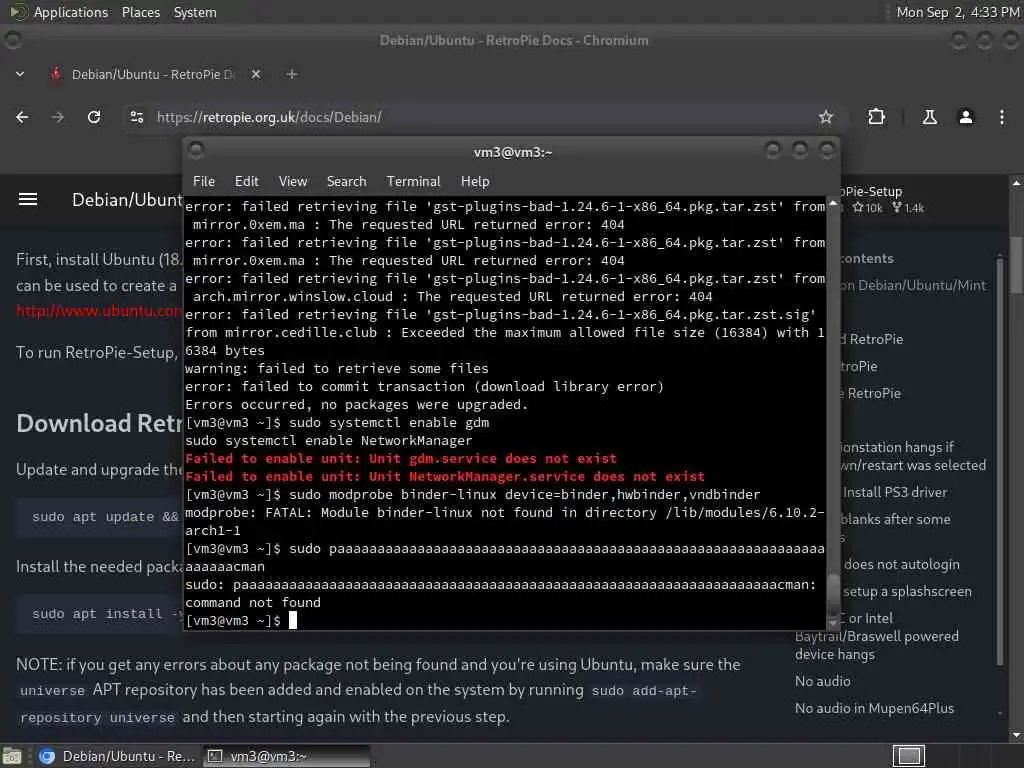Screen dimensions: 1024x768
Task: Click the terminal window menu icon
Action: pyautogui.click(x=196, y=151)
